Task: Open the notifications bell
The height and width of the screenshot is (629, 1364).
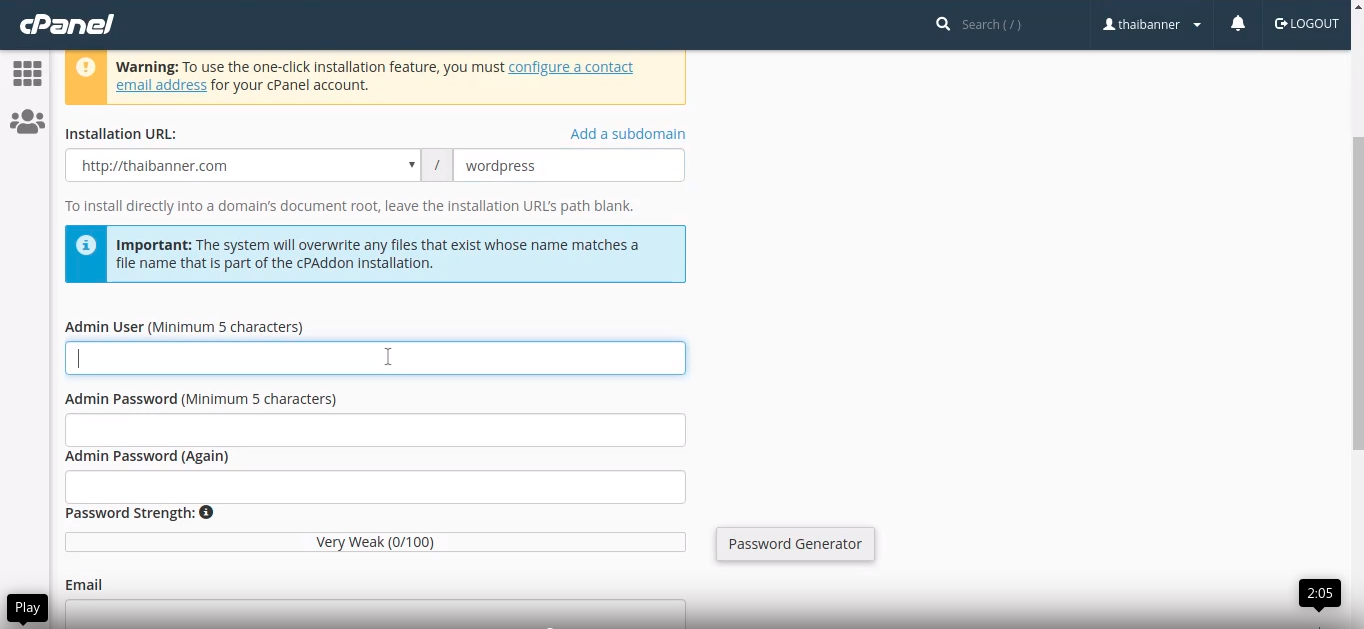Action: point(1237,24)
